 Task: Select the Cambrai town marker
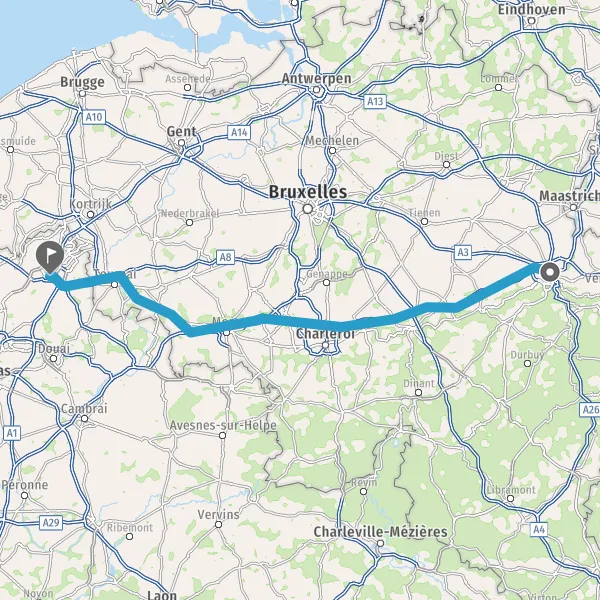tap(85, 419)
